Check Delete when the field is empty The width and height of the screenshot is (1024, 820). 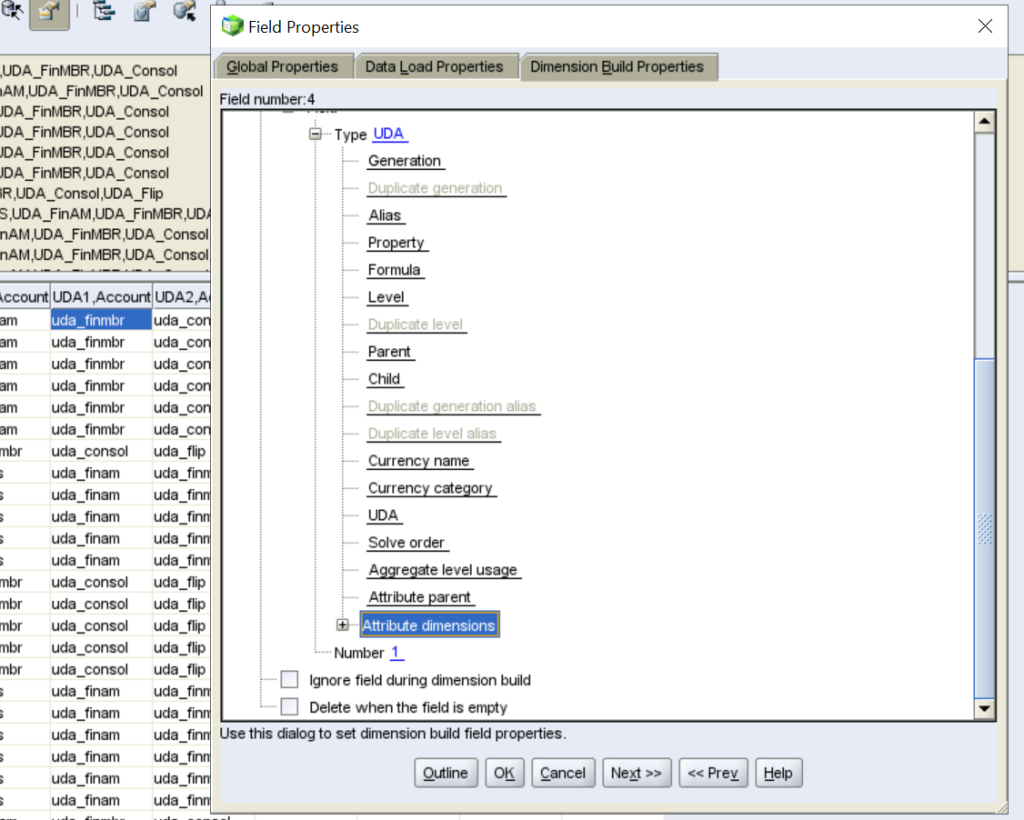pyautogui.click(x=290, y=706)
